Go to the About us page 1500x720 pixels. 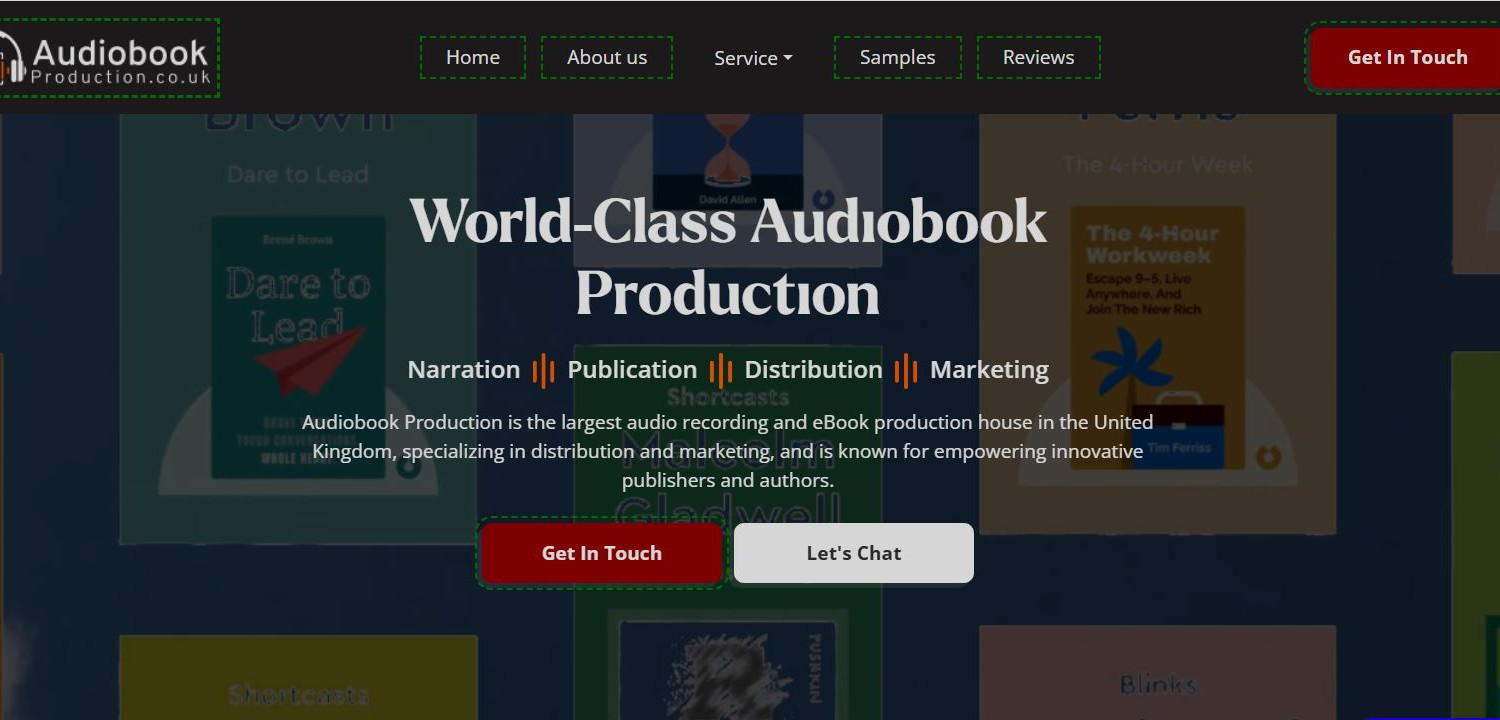607,58
